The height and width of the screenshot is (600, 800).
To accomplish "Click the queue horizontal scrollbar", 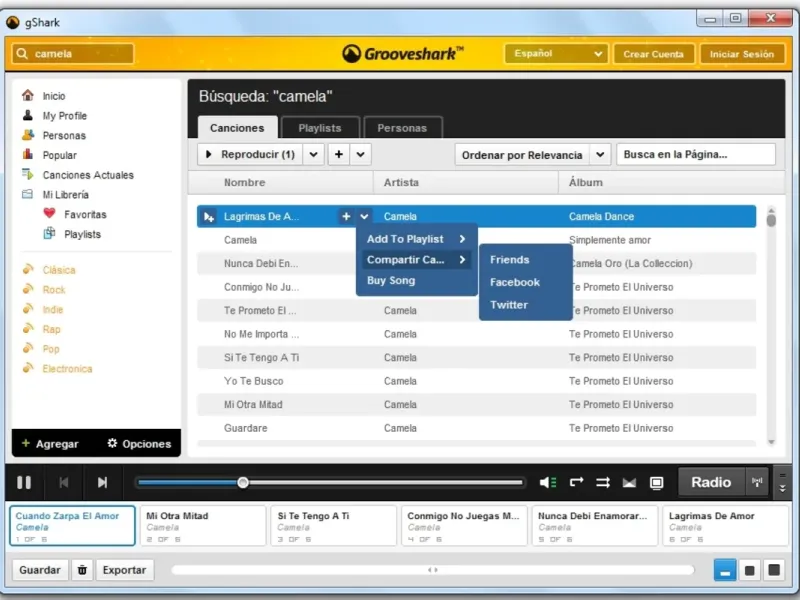I will click(433, 570).
